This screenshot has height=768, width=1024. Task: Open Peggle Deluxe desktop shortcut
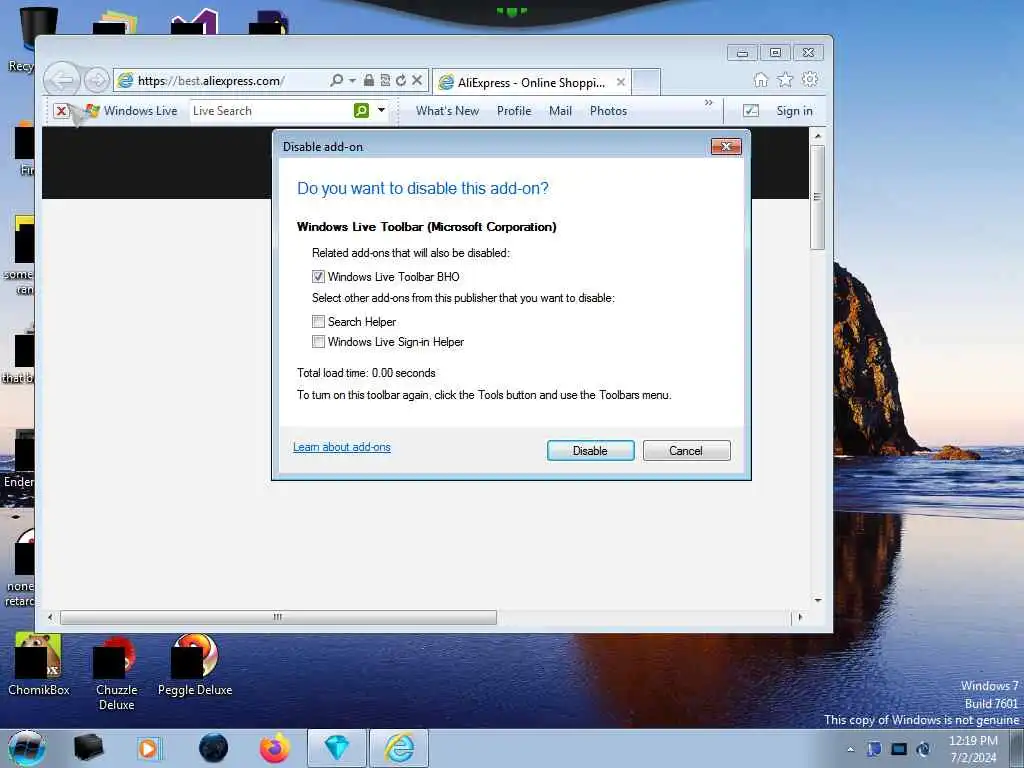195,665
